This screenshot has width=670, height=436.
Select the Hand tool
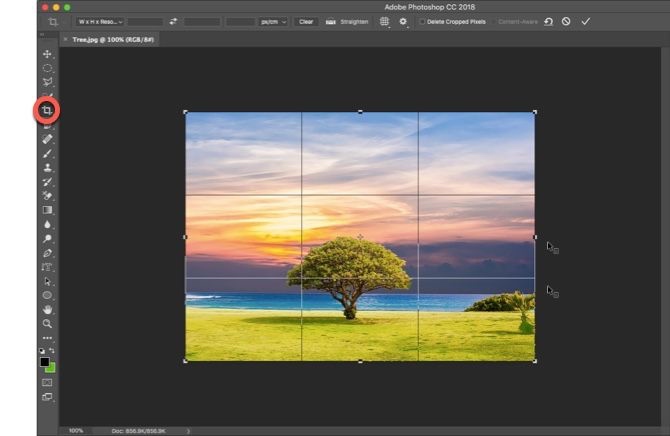pyautogui.click(x=47, y=309)
